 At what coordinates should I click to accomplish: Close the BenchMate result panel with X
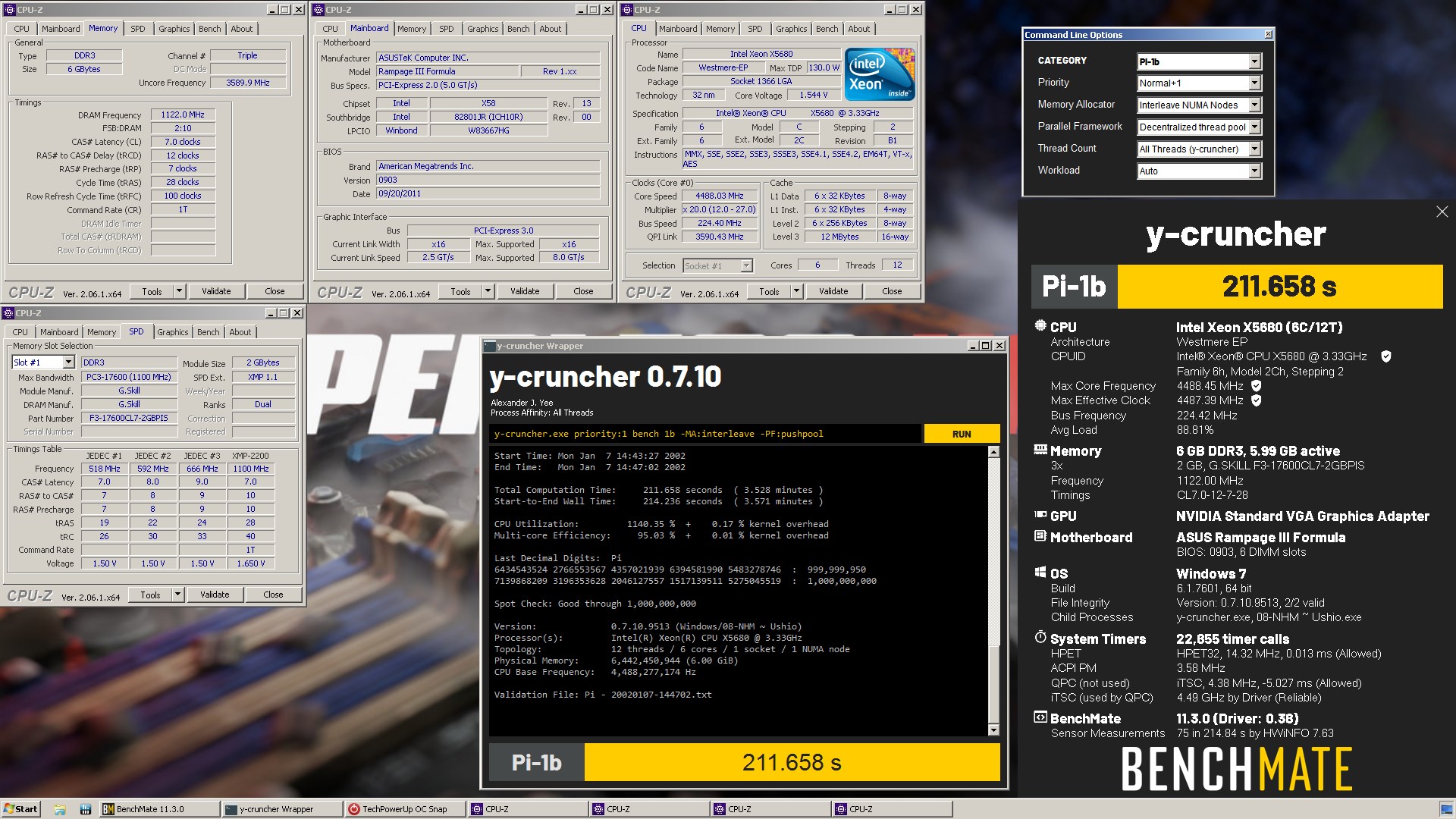click(1442, 212)
